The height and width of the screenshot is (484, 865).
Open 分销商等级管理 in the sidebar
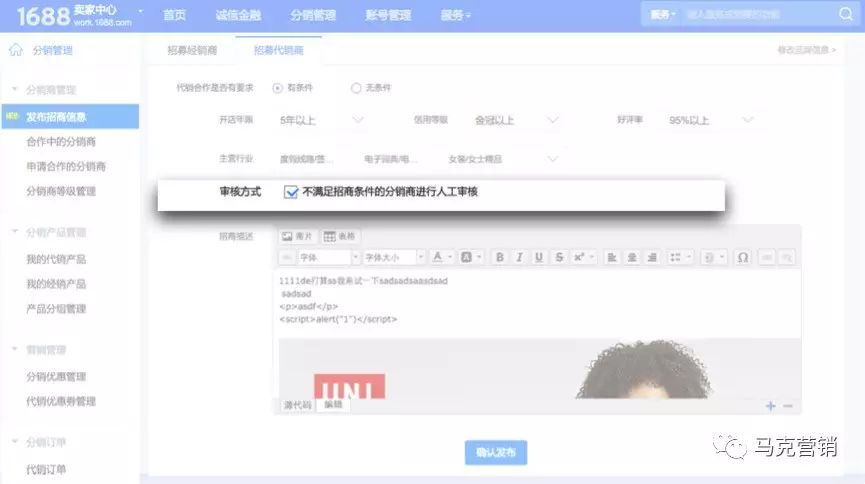click(61, 191)
